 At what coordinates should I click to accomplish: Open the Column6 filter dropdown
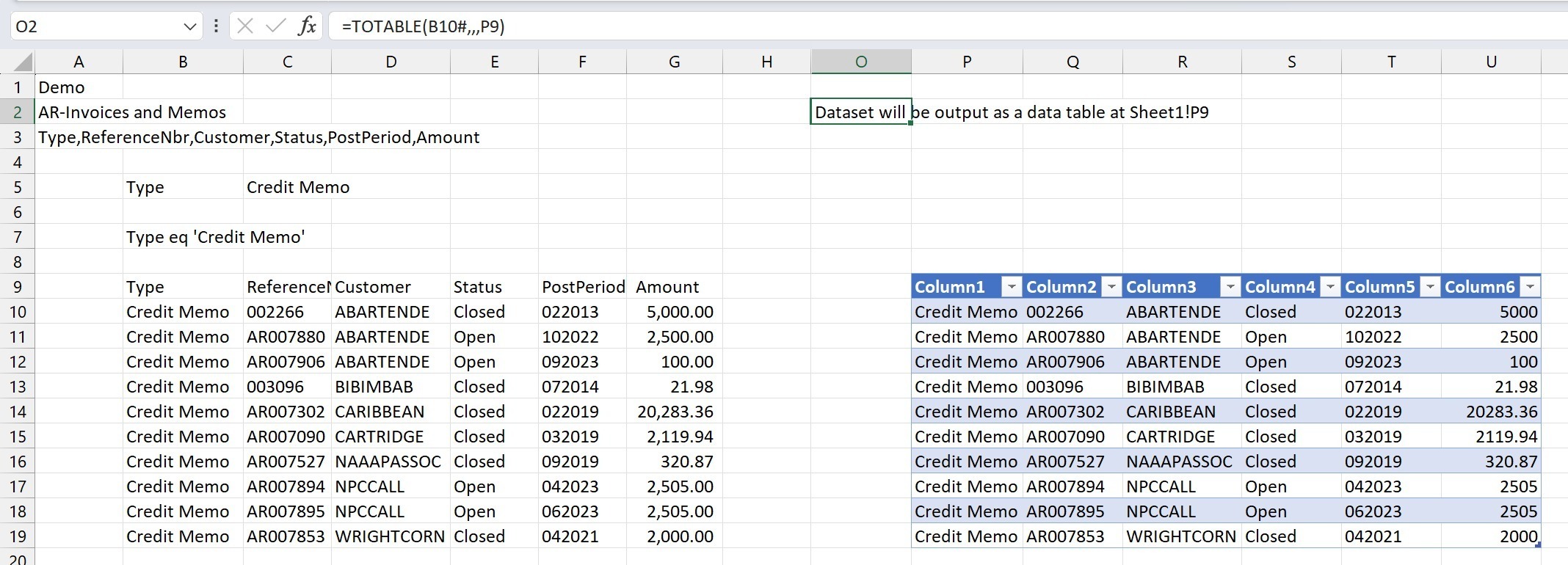click(x=1530, y=287)
